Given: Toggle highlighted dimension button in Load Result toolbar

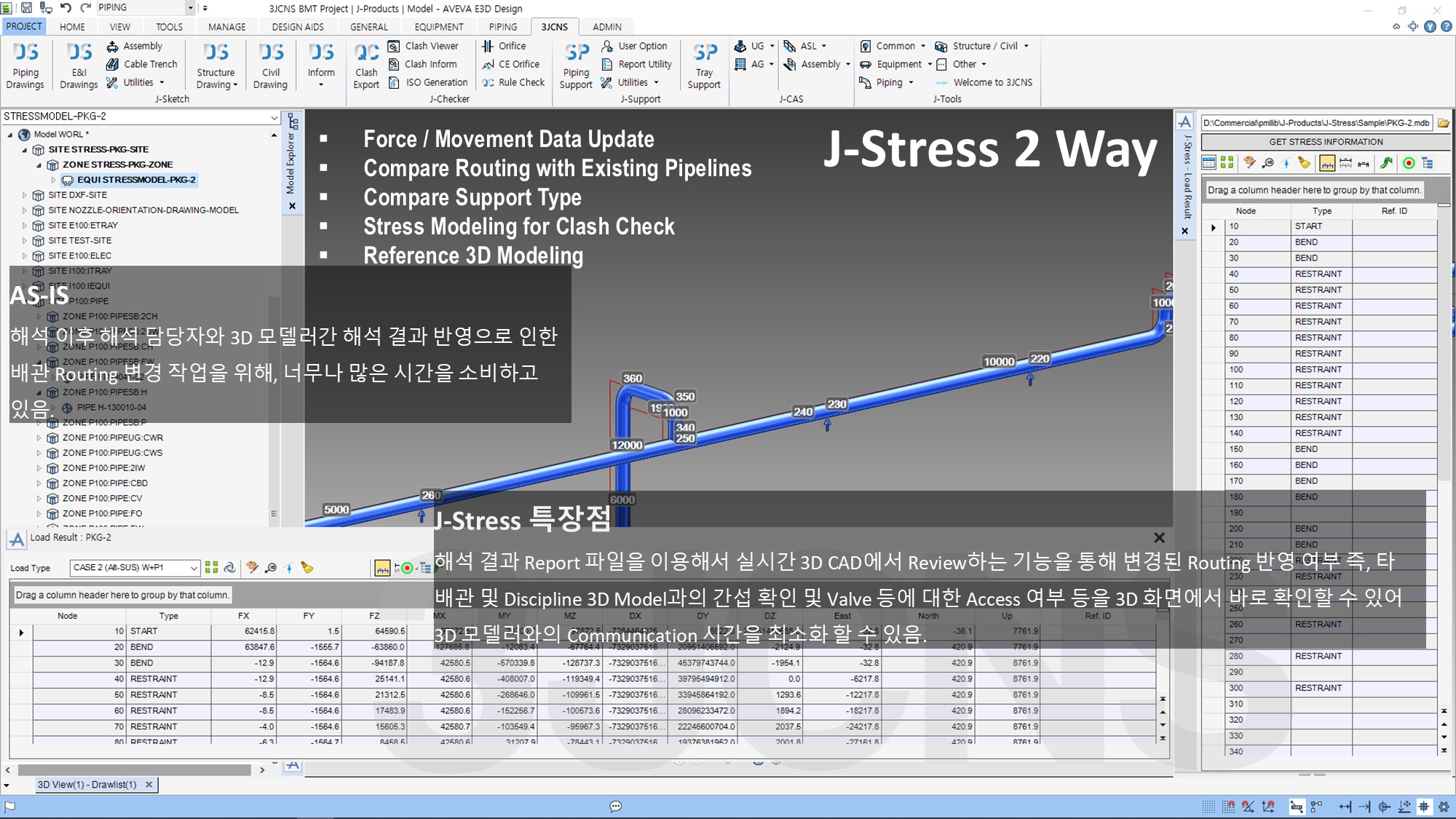Looking at the screenshot, I should (x=382, y=567).
